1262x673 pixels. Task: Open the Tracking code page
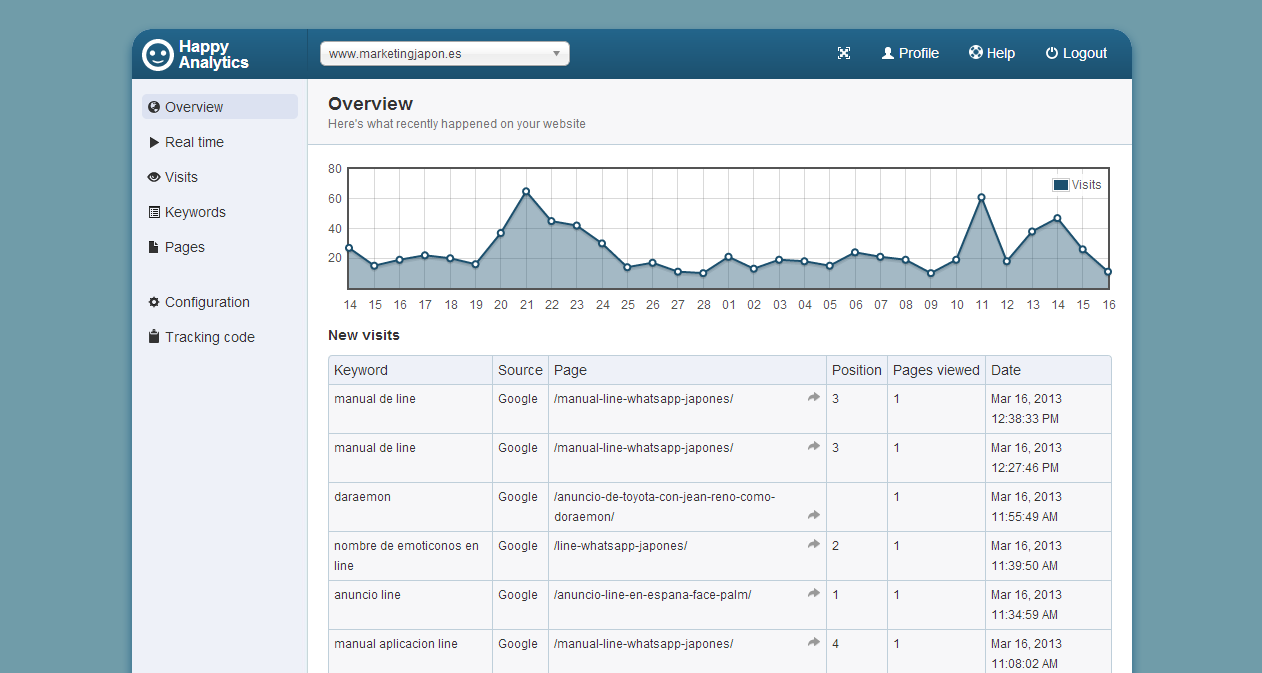209,337
